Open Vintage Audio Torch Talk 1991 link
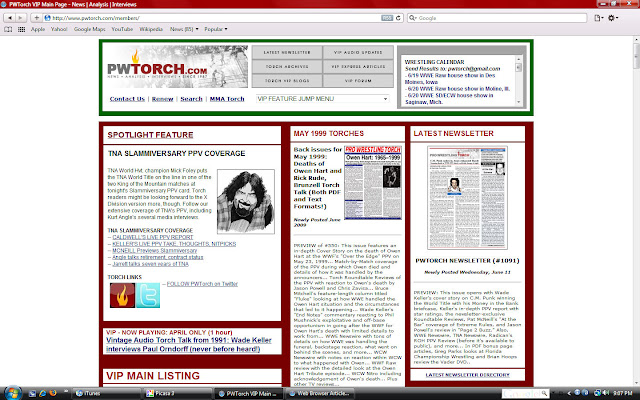The width and height of the screenshot is (640, 400). (x=189, y=344)
